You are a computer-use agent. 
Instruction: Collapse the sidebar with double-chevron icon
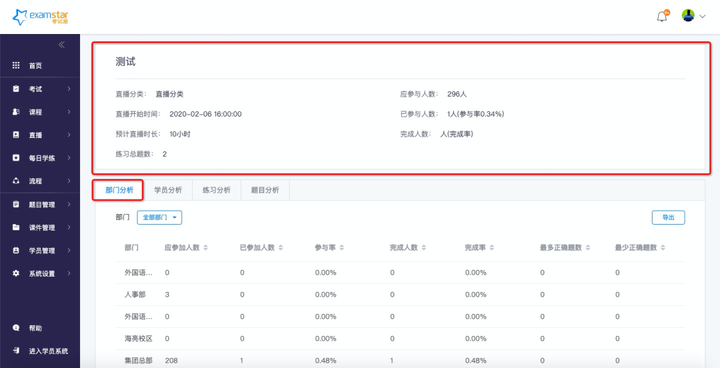(x=62, y=45)
